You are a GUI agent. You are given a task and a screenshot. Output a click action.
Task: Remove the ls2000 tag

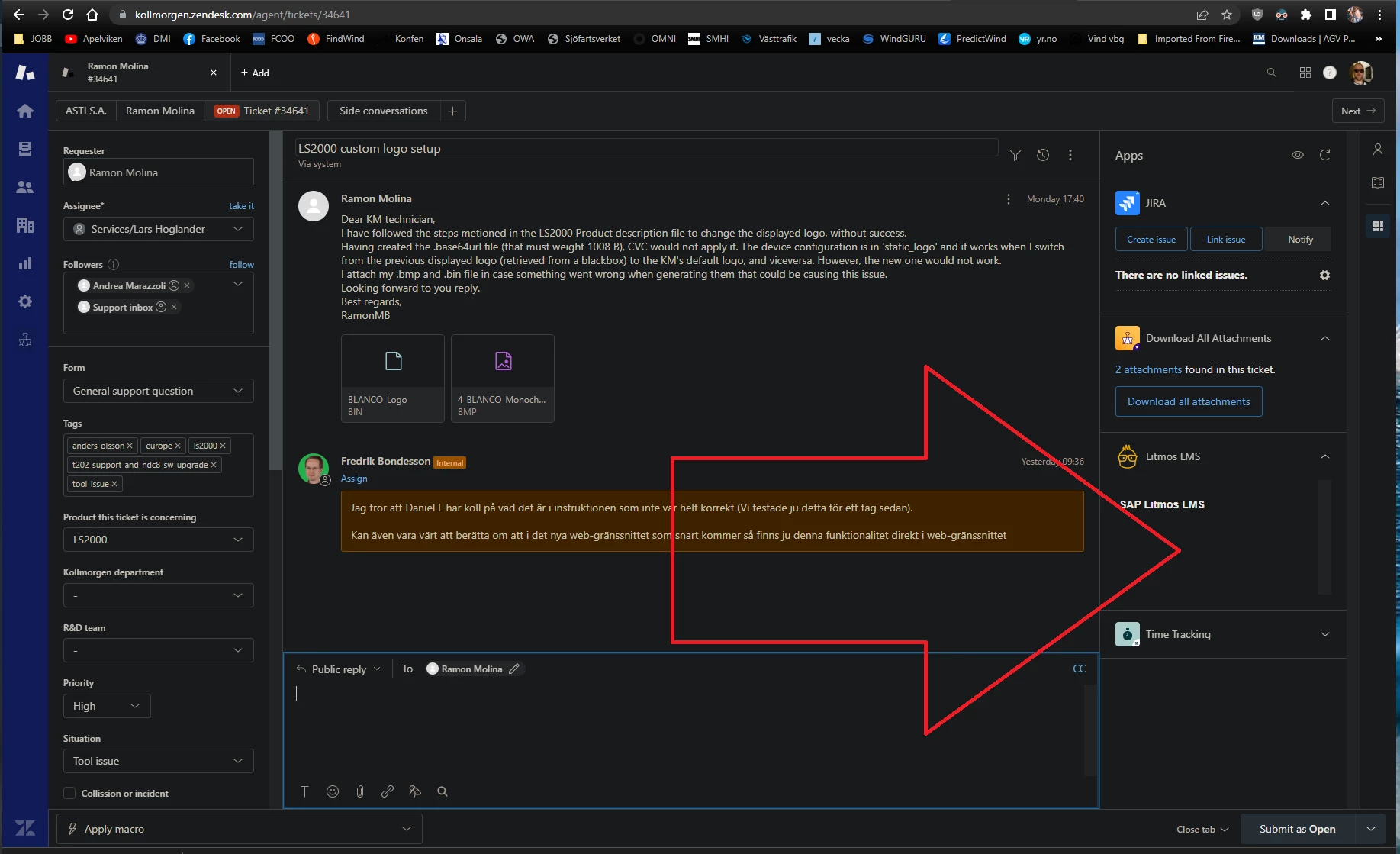point(223,446)
